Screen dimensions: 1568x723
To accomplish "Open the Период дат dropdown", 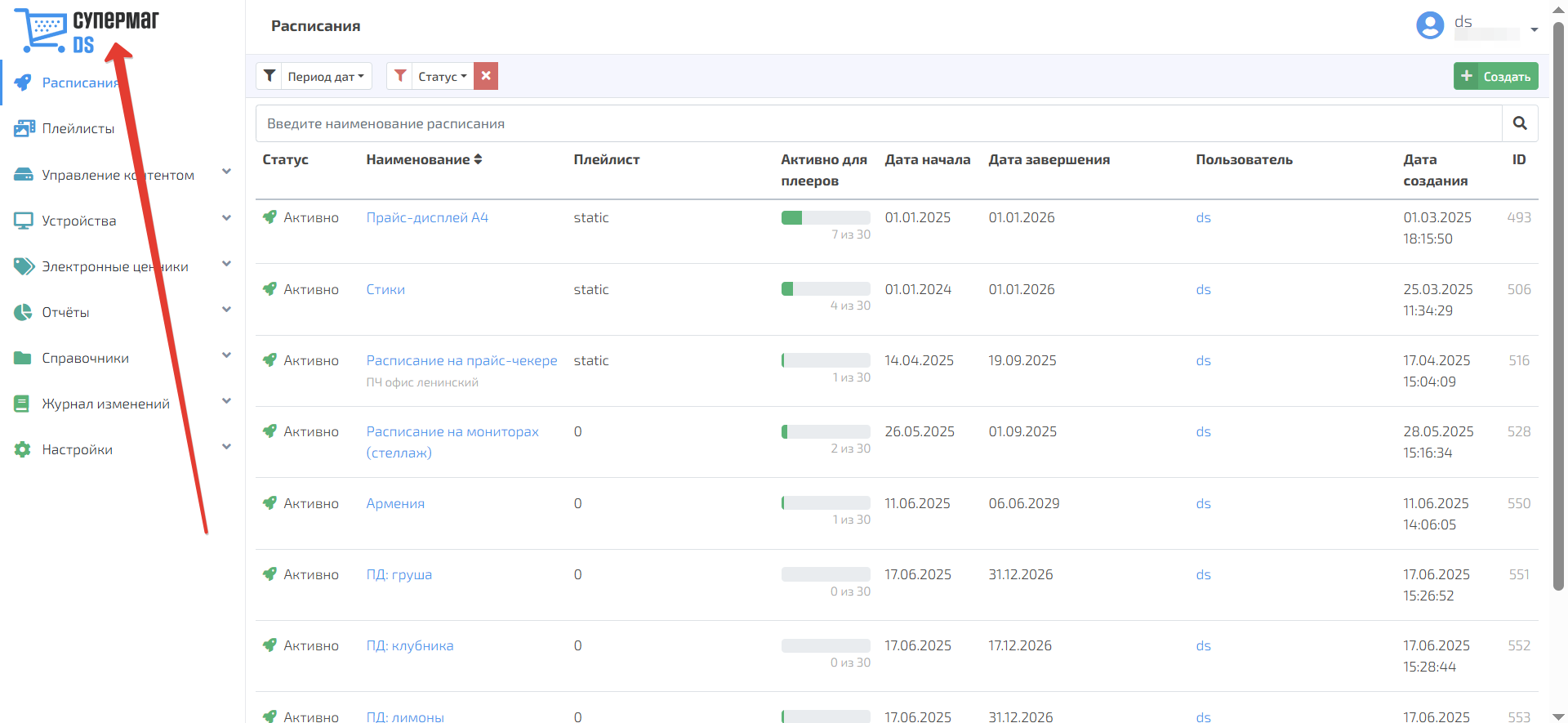I will [x=327, y=76].
